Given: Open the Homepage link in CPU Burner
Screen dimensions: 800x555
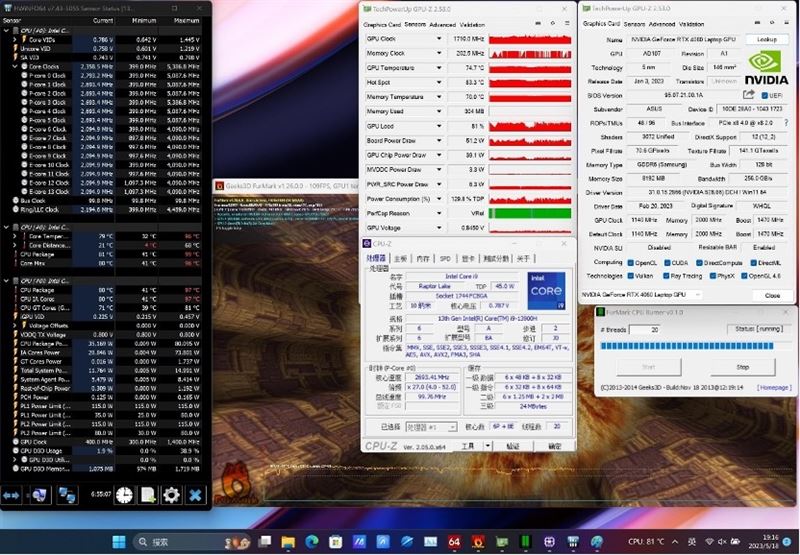Looking at the screenshot, I should [774, 388].
